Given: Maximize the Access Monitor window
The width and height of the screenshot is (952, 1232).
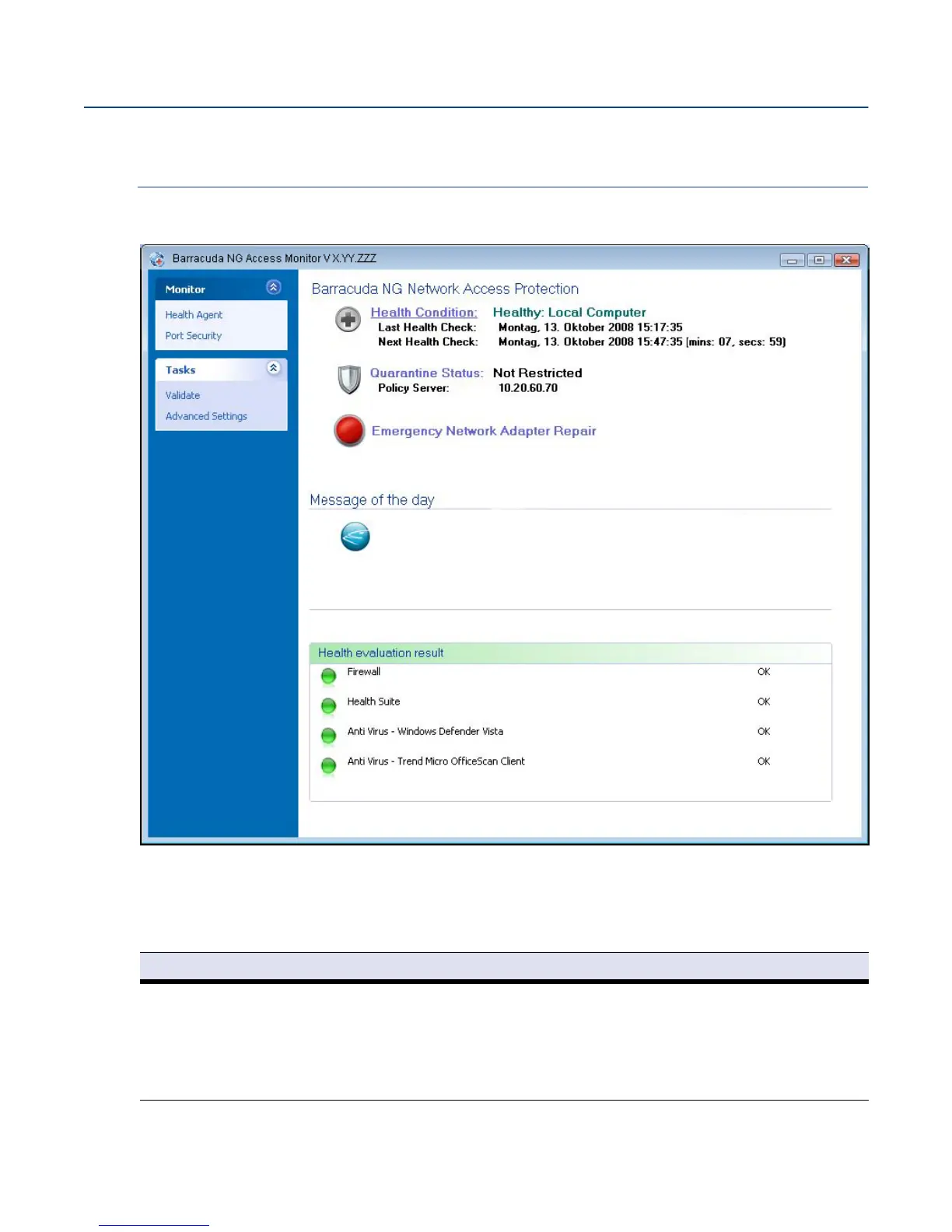Looking at the screenshot, I should coord(819,260).
